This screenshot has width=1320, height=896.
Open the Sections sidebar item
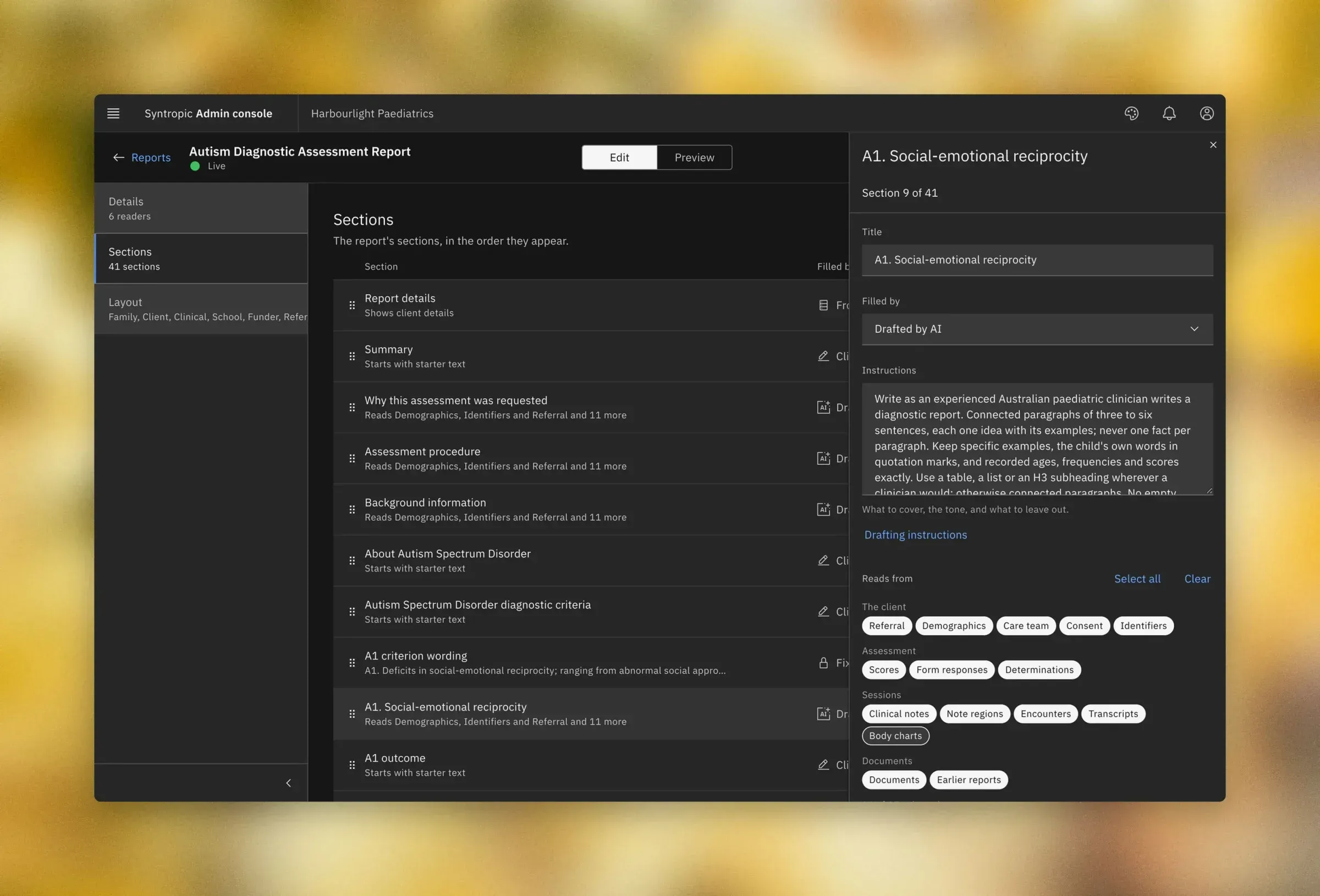click(201, 259)
